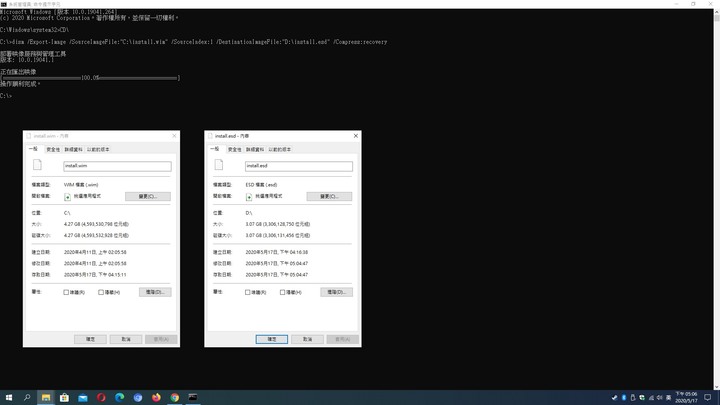
Task: Close the install.esd properties dialog
Action: tap(355, 136)
